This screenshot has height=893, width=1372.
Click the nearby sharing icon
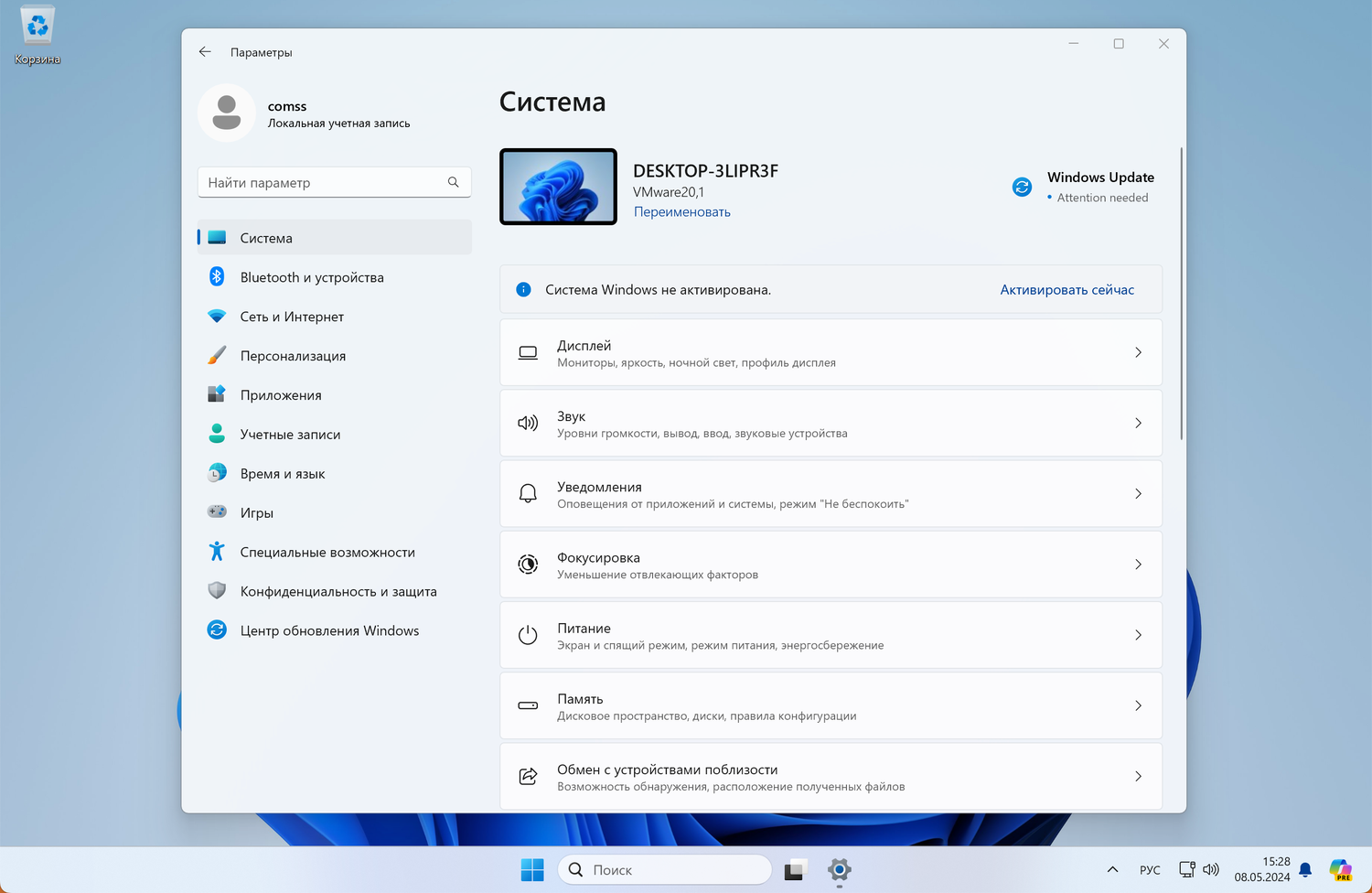pyautogui.click(x=528, y=776)
